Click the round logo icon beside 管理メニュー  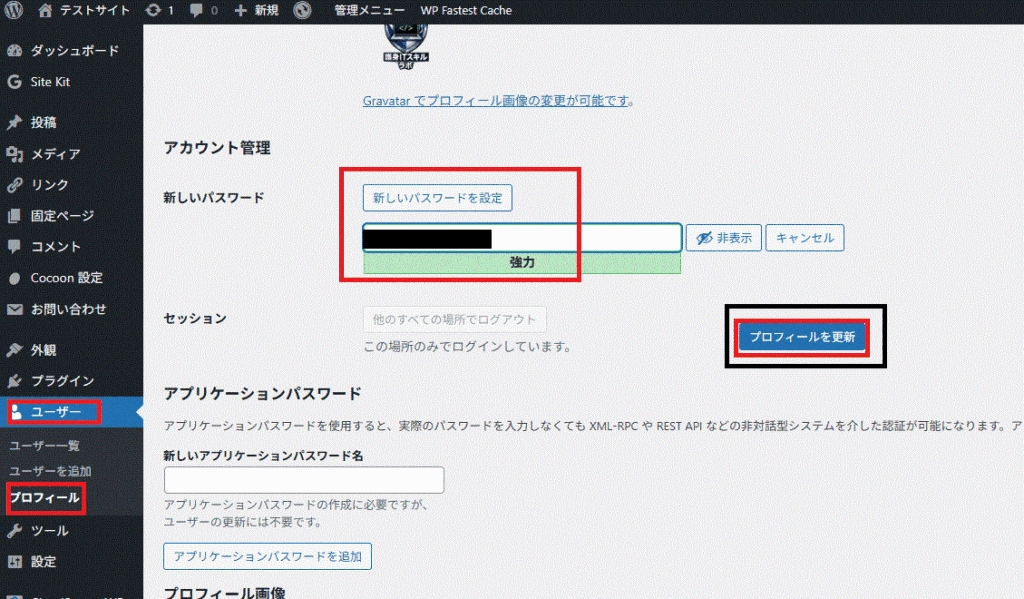click(x=302, y=10)
